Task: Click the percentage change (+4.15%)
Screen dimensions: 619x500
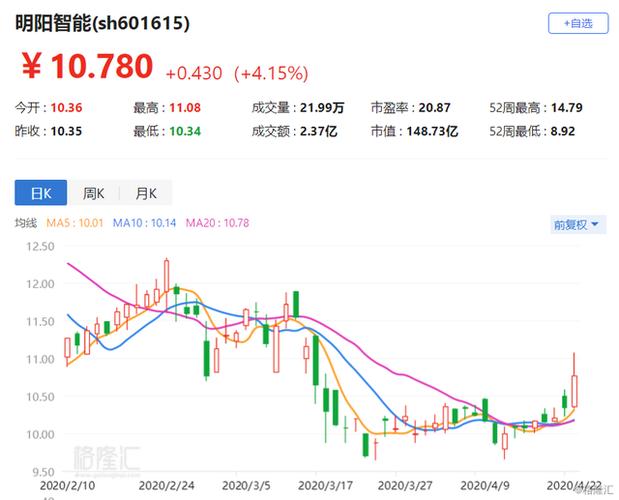Action: (x=271, y=73)
